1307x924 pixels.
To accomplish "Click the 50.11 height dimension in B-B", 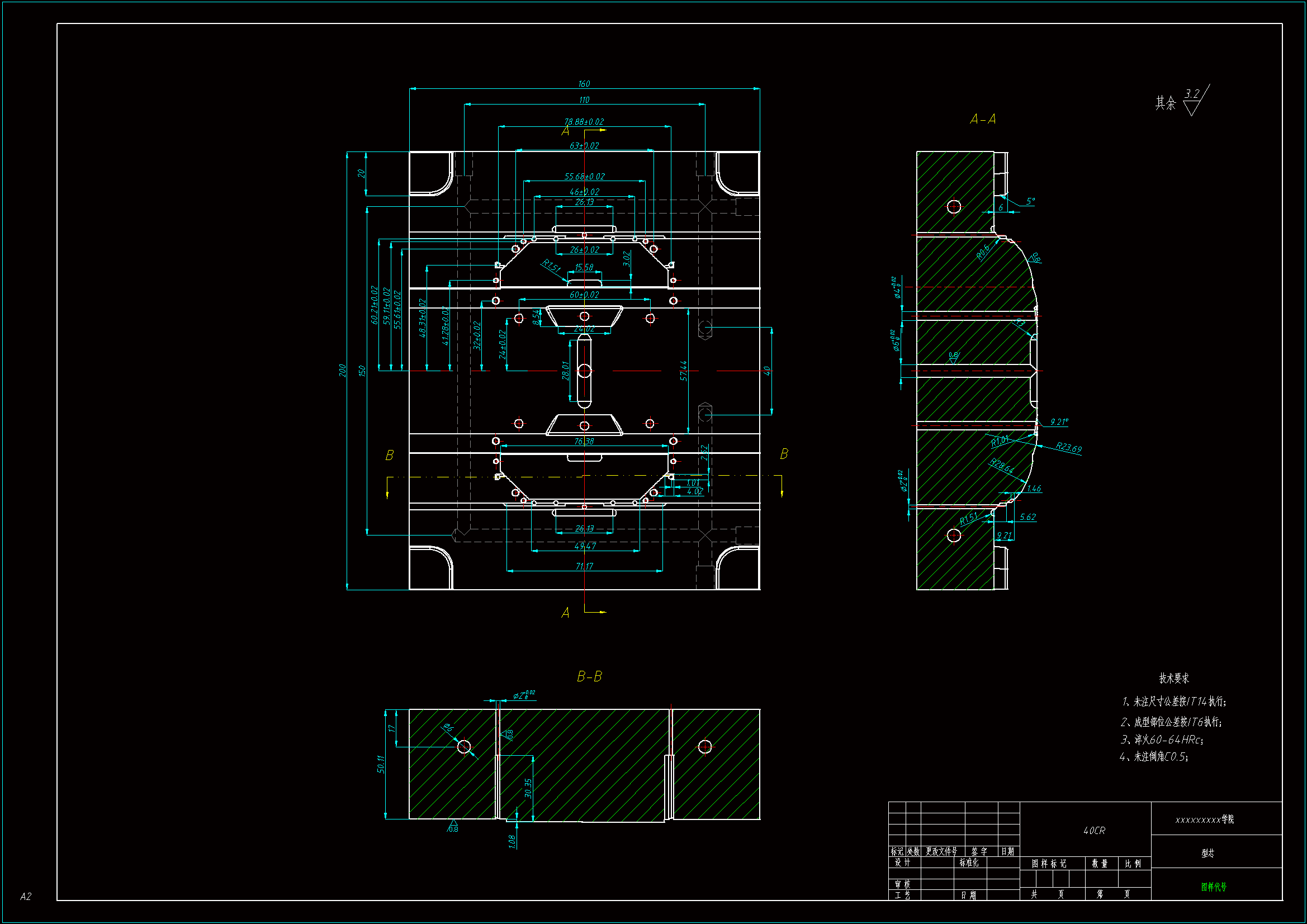I will (x=381, y=764).
